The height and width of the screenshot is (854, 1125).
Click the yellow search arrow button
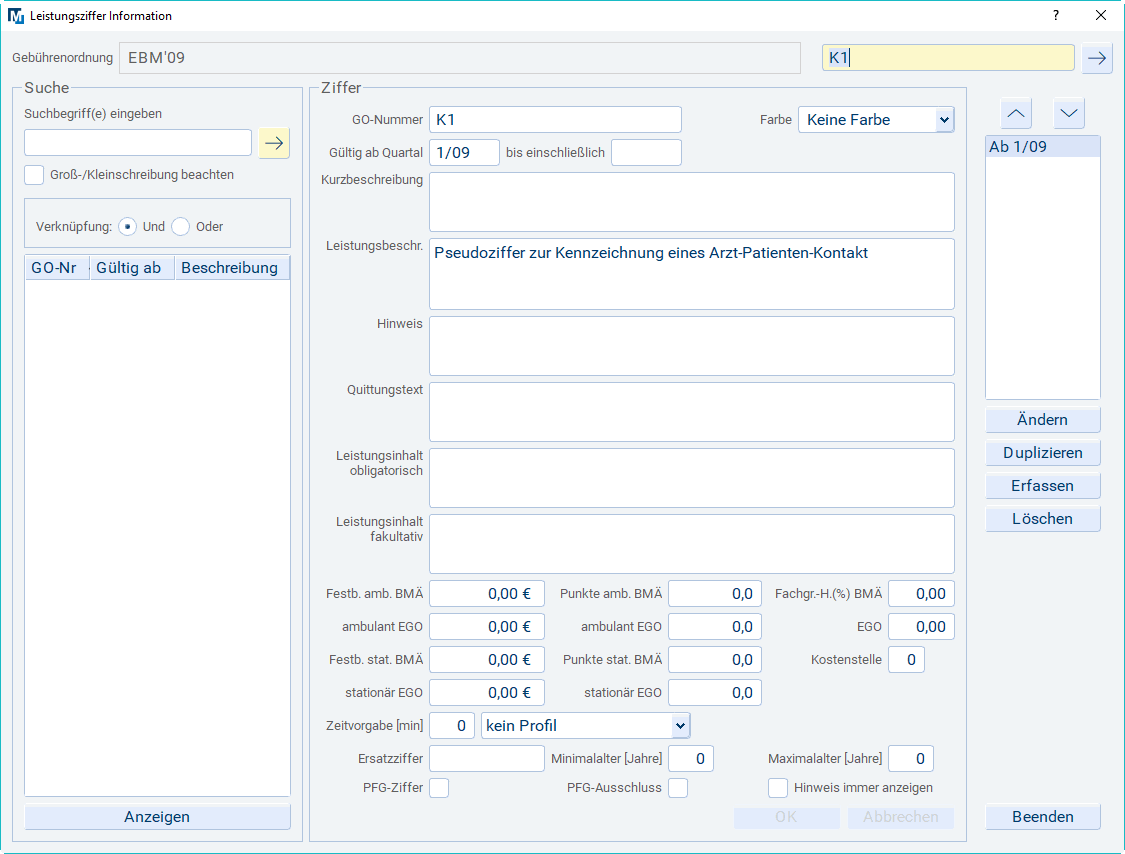[x=274, y=143]
